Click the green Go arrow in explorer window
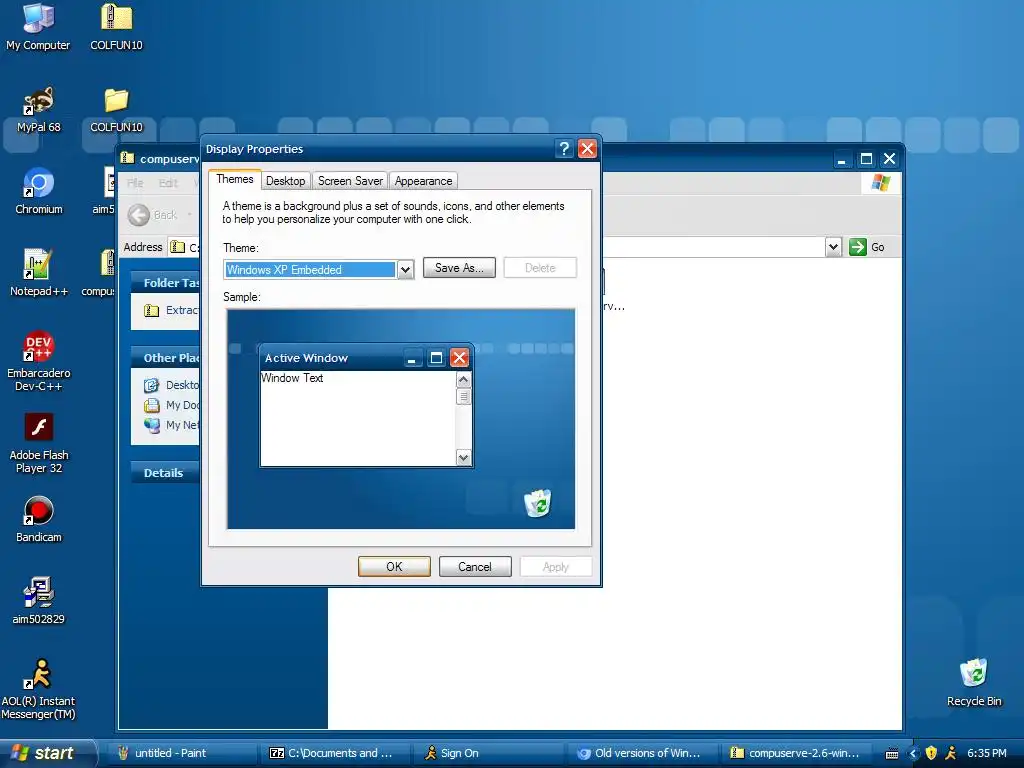Viewport: 1024px width, 768px height. 857,247
